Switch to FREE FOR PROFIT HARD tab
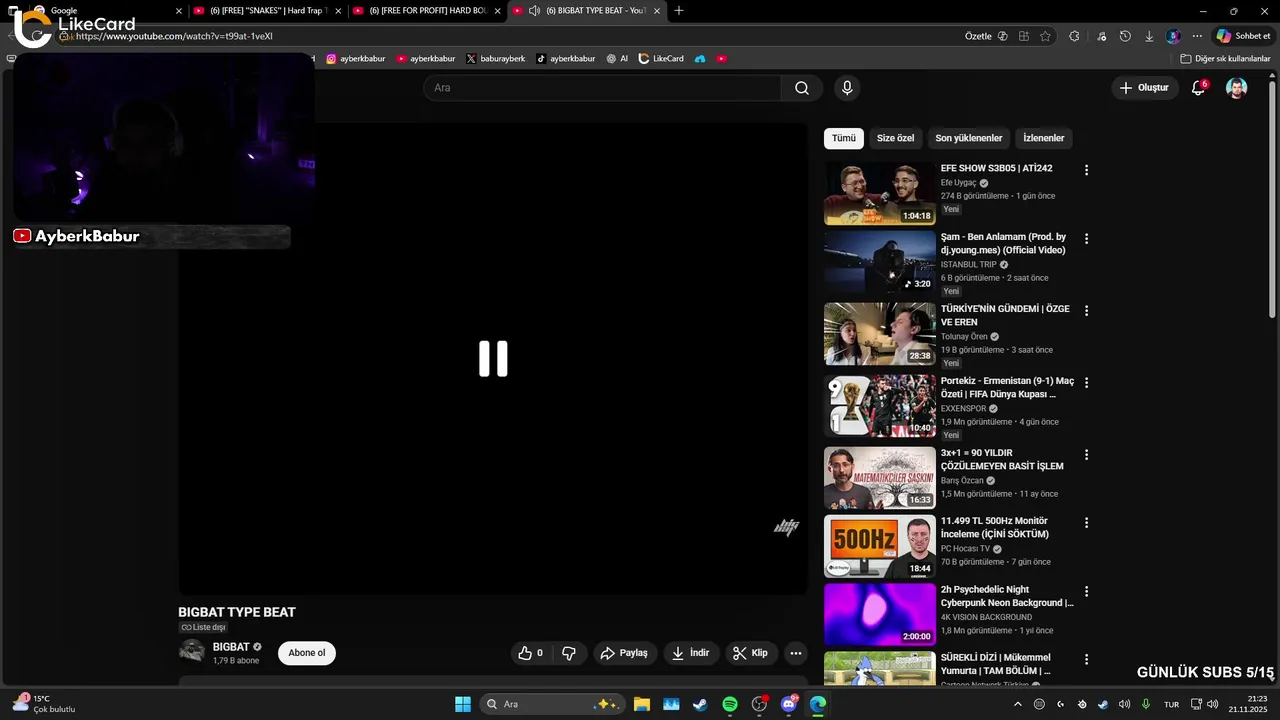1280x720 pixels. tap(427, 11)
